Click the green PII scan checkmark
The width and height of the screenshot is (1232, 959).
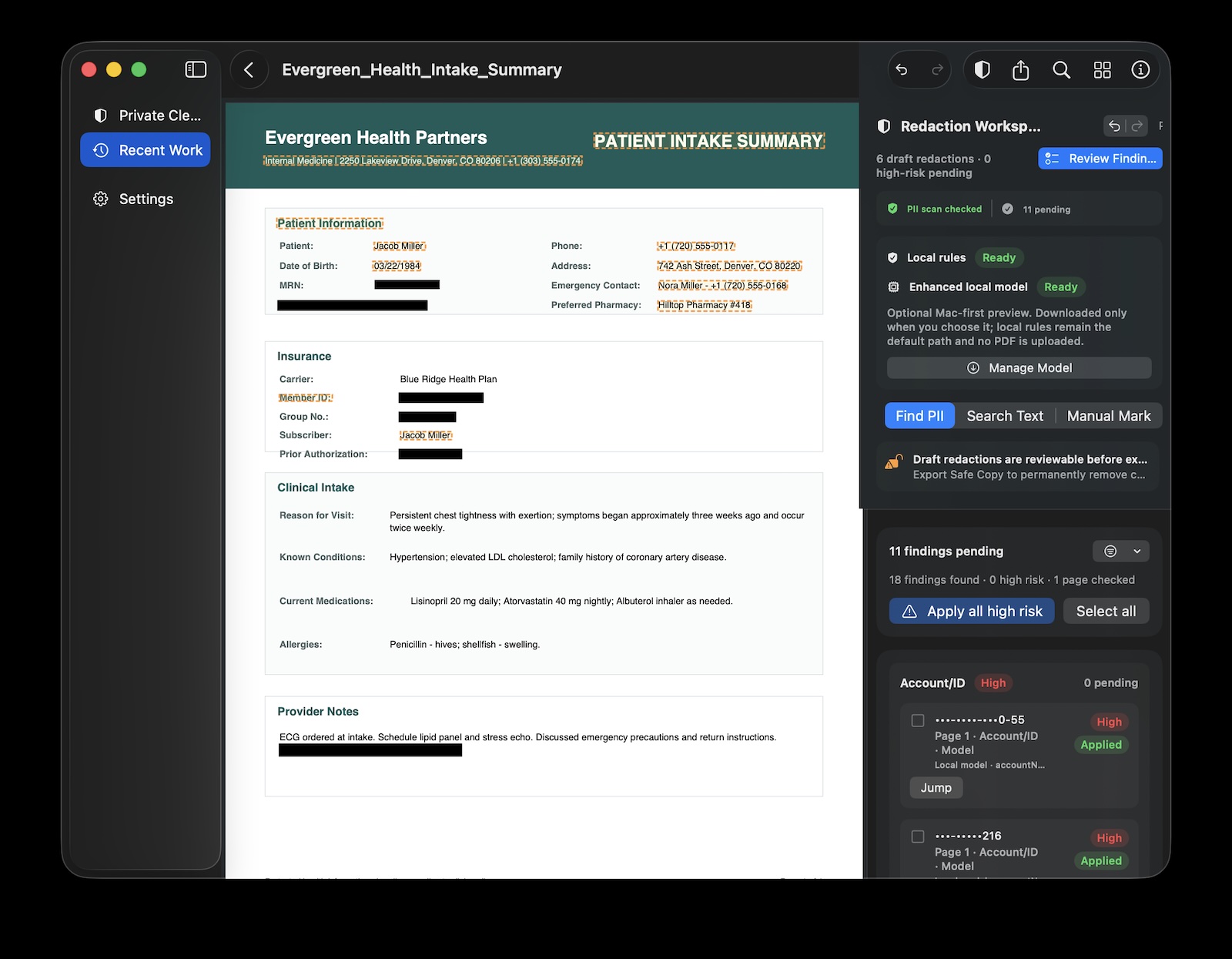[892, 209]
